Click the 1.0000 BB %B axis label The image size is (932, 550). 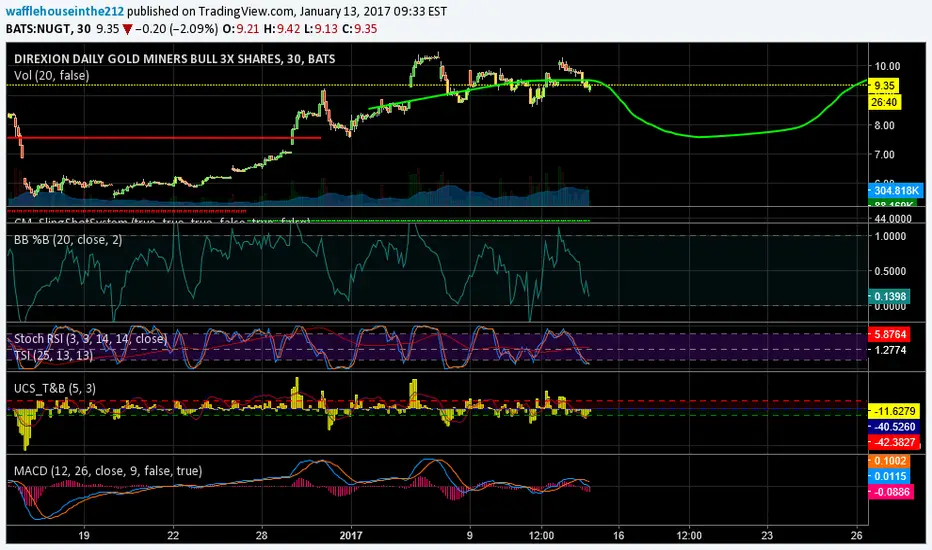click(890, 236)
